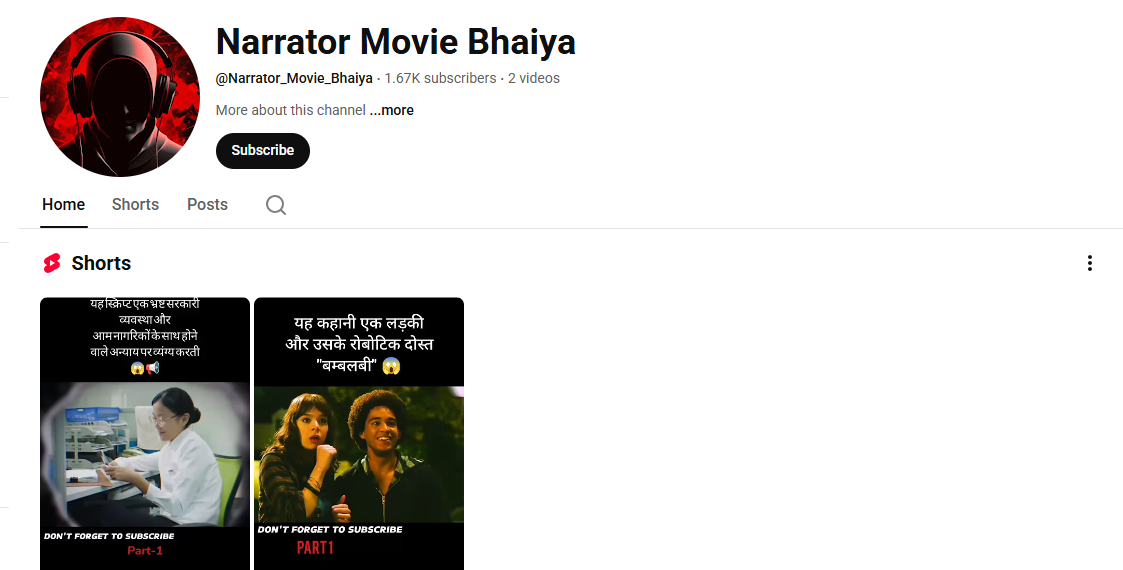Screen dimensions: 1123x570
Task: Subscribe to Narrator Movie Bhaiya
Action: [263, 151]
